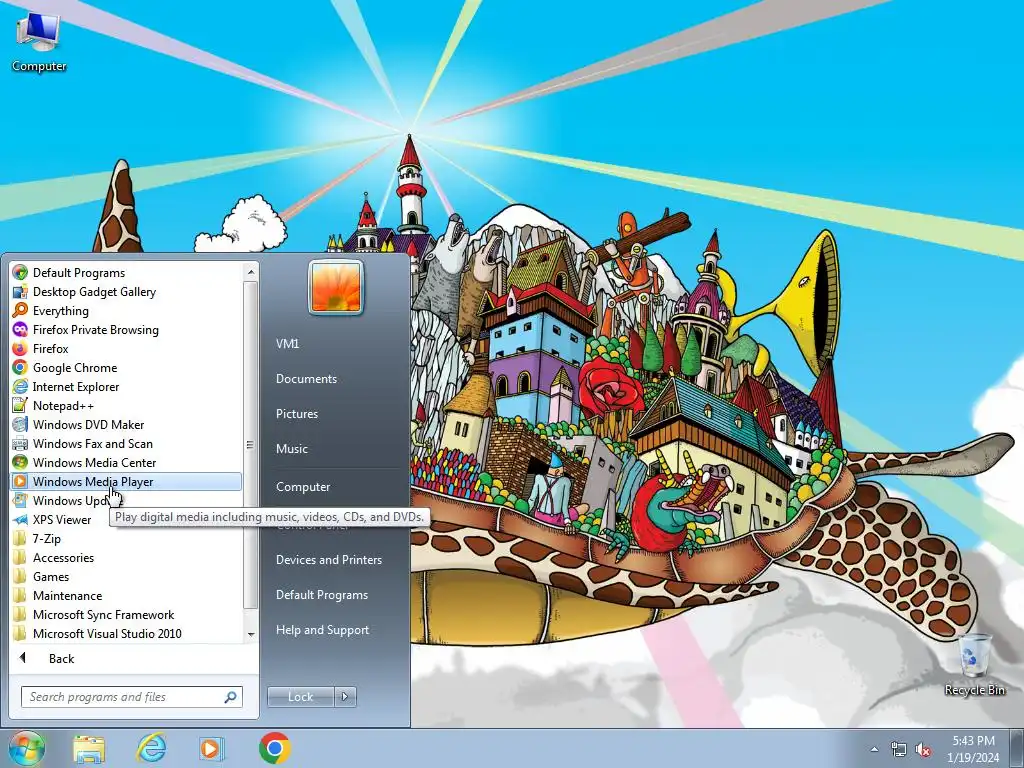The image size is (1024, 768).
Task: Click the search magnifier icon
Action: [x=230, y=697]
